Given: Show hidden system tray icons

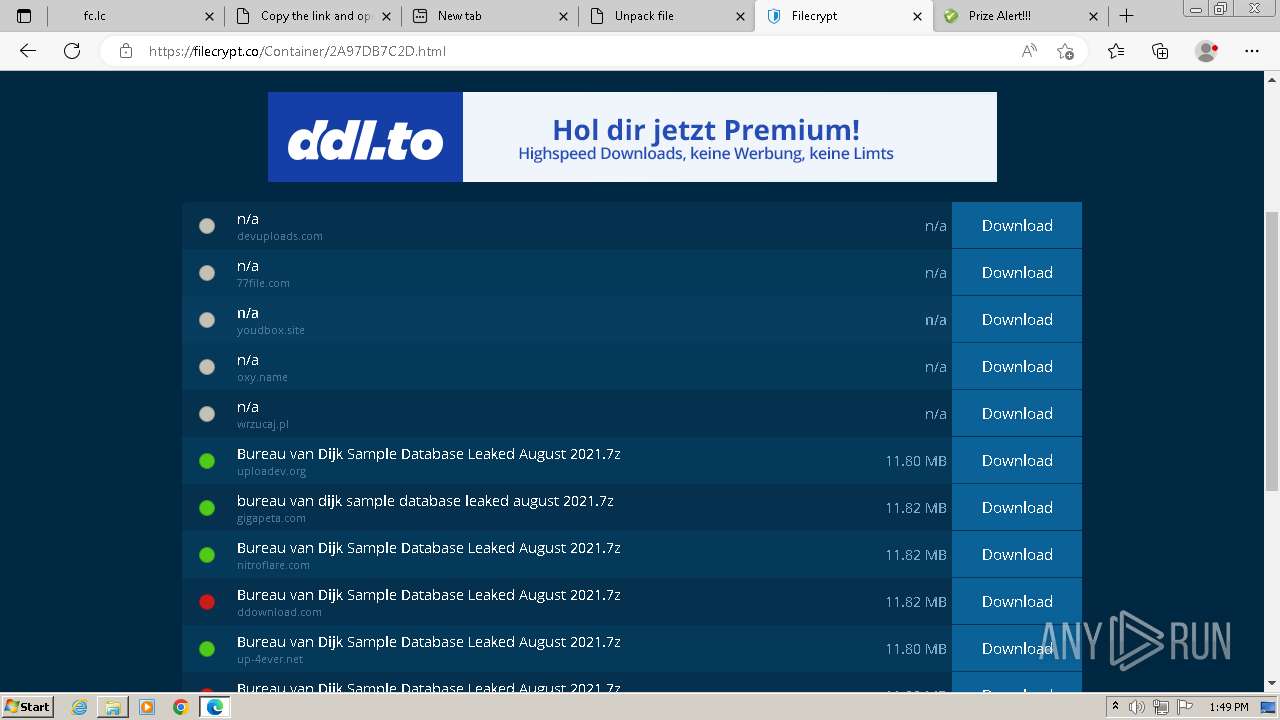Looking at the screenshot, I should (x=1115, y=707).
